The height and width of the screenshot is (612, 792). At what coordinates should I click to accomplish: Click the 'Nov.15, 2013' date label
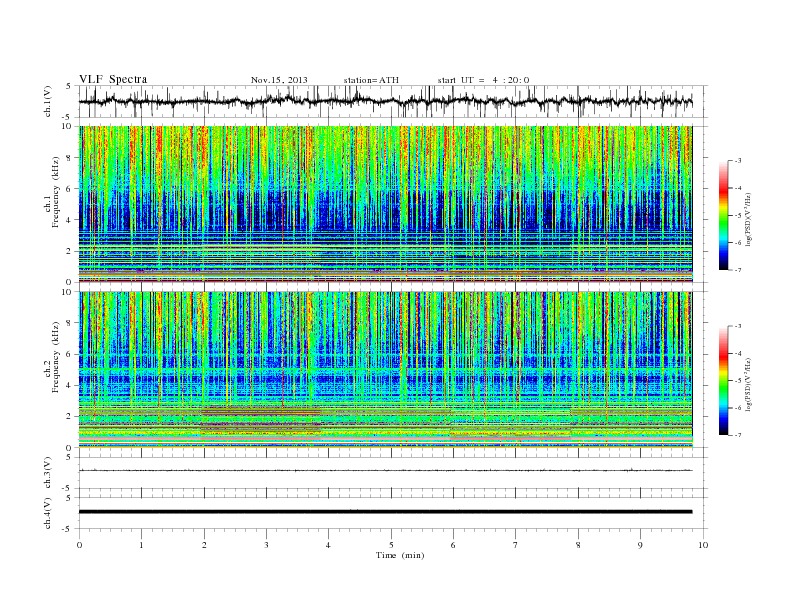[x=279, y=80]
